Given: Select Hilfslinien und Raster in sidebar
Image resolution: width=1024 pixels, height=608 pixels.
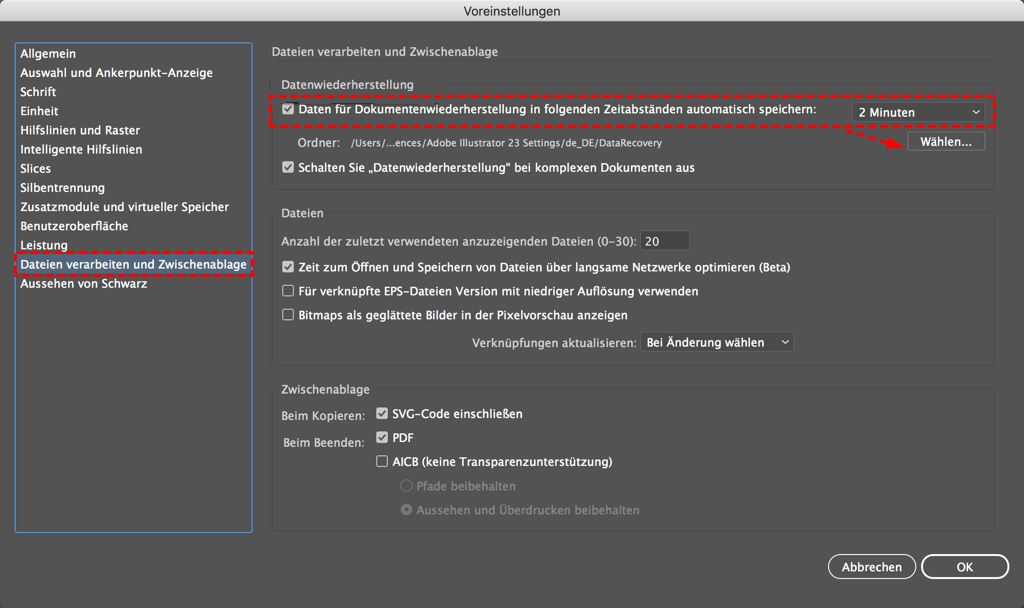Looking at the screenshot, I should [80, 130].
